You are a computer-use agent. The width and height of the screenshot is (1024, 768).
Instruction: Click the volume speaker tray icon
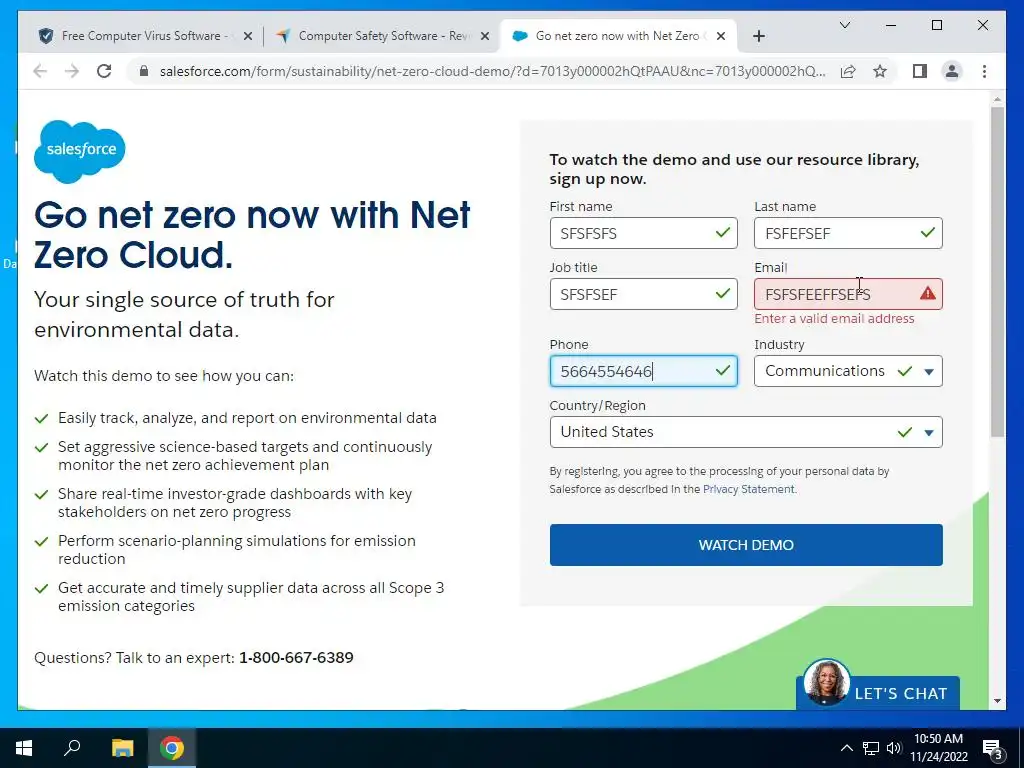pyautogui.click(x=894, y=748)
